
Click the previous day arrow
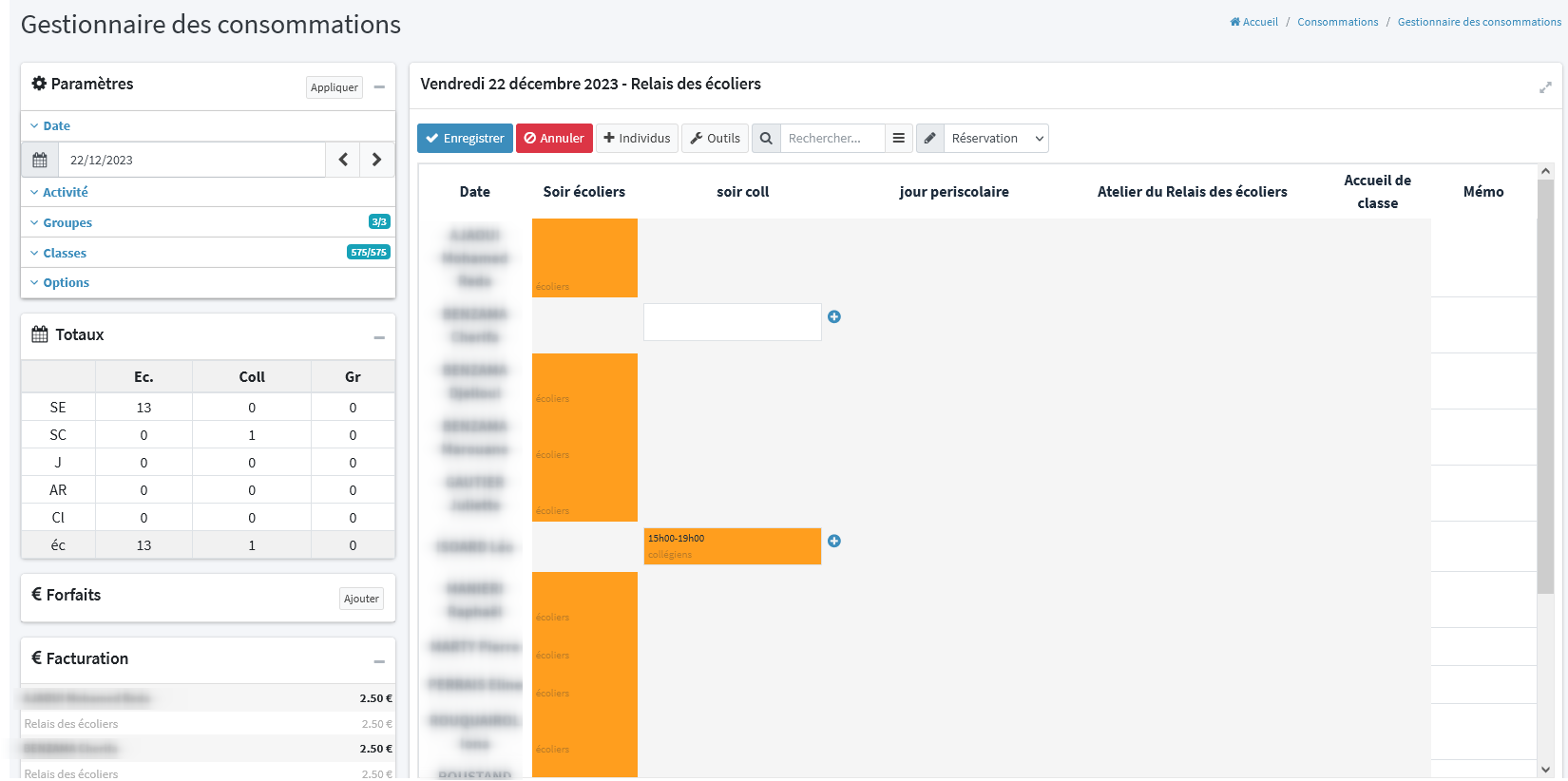343,160
